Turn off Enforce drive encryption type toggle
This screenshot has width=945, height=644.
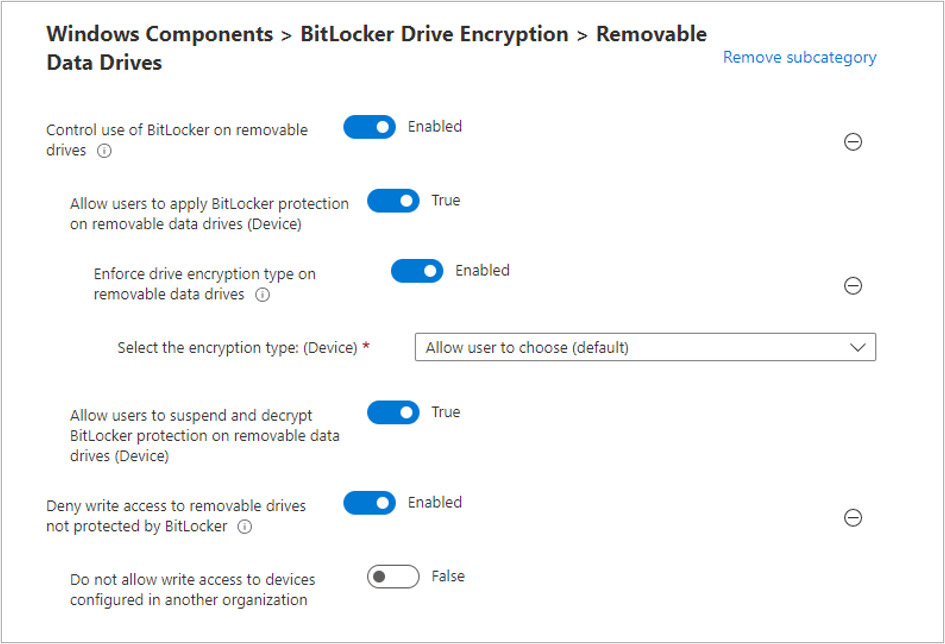(x=417, y=271)
